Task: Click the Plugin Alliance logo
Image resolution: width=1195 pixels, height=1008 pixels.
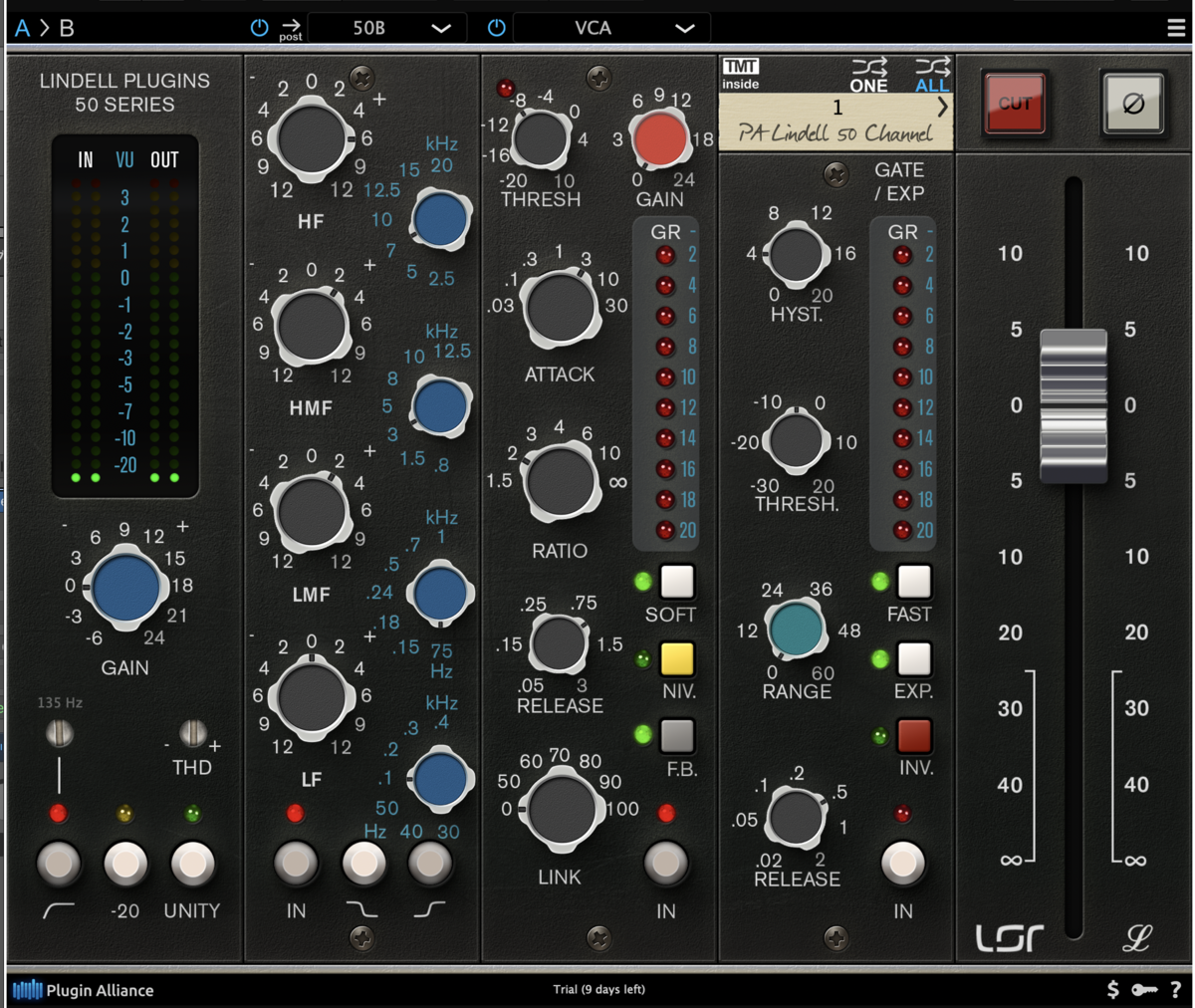Action: 83,989
